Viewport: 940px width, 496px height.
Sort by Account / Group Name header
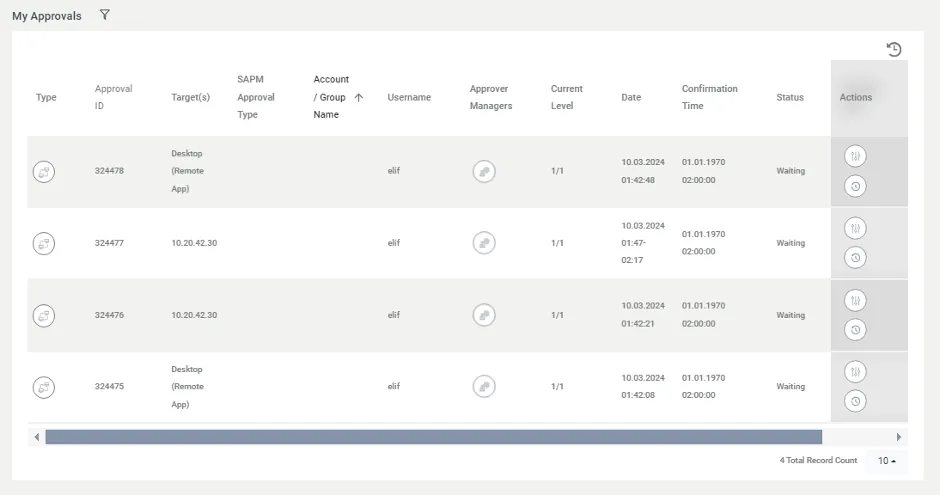(x=331, y=97)
